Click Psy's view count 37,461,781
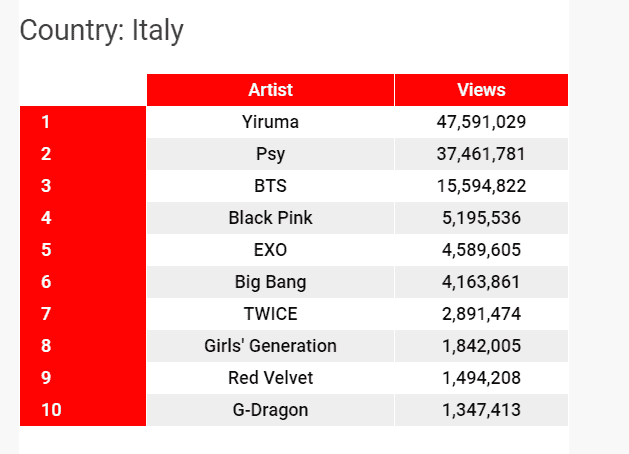 pos(481,154)
